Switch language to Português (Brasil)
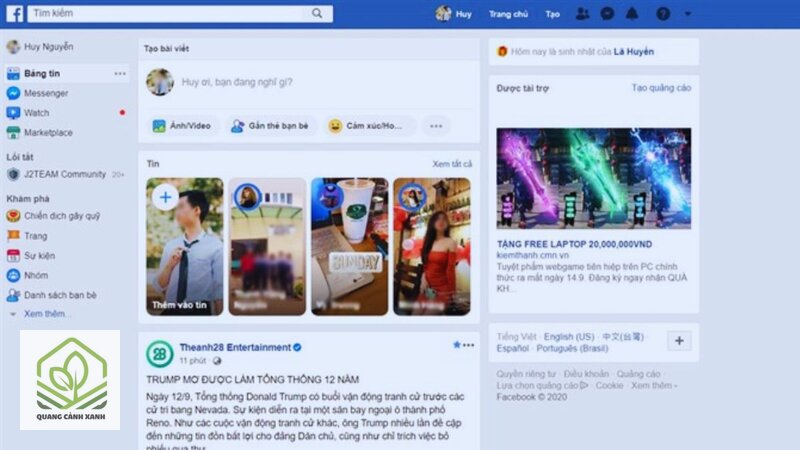 [x=572, y=348]
